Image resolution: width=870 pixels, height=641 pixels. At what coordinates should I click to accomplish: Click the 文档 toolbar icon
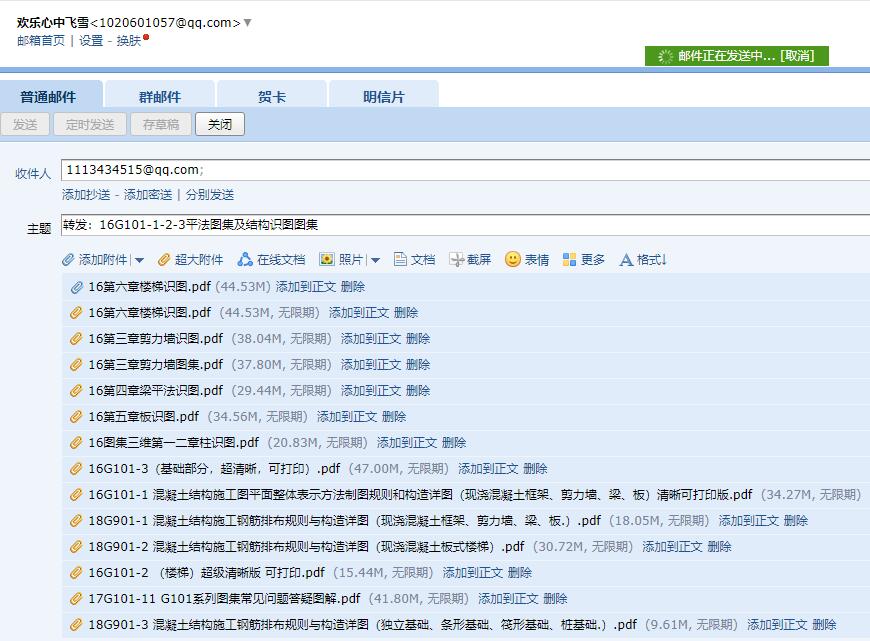point(400,260)
